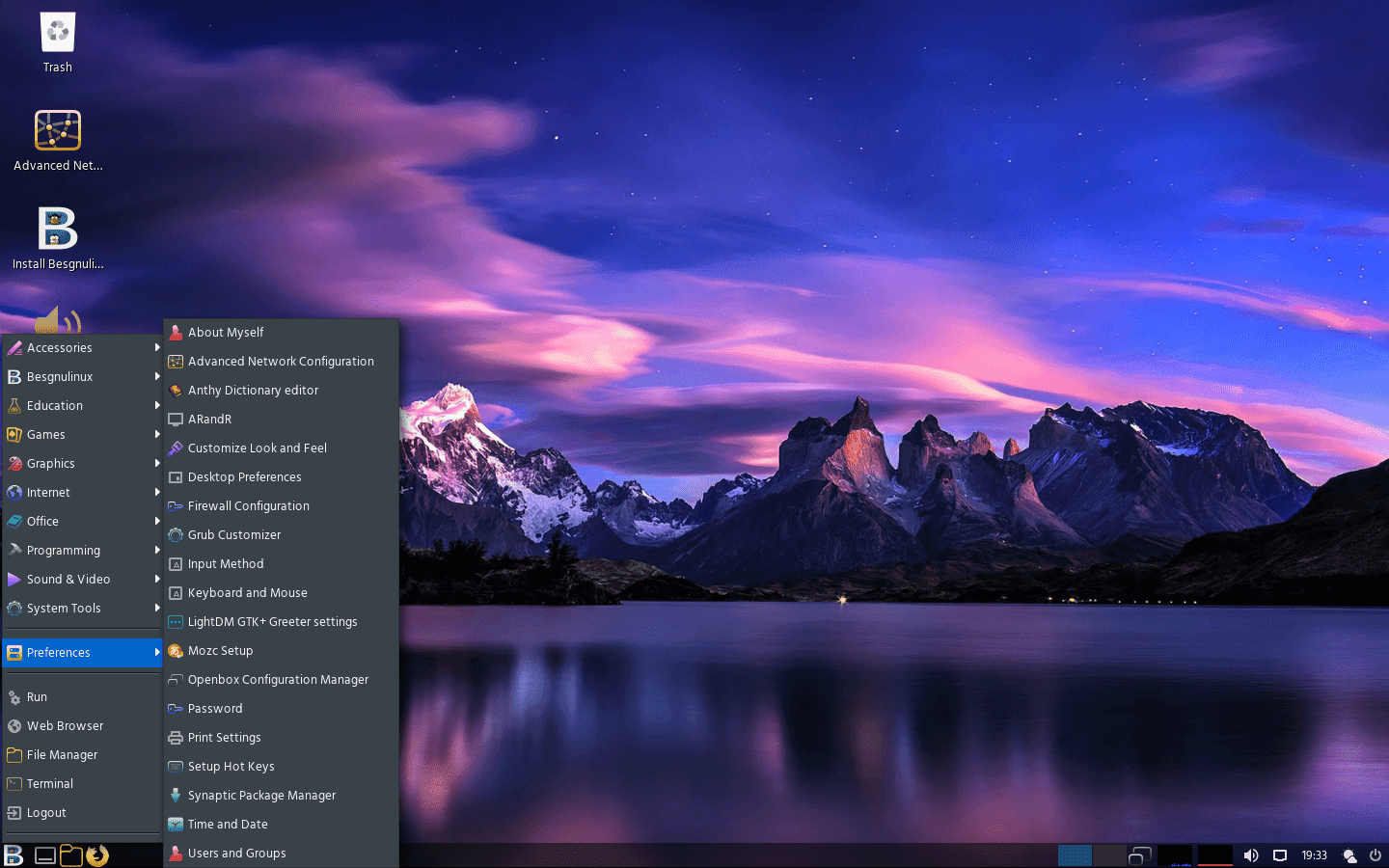Select Logout from the main menu
This screenshot has width=1389, height=868.
[x=83, y=813]
